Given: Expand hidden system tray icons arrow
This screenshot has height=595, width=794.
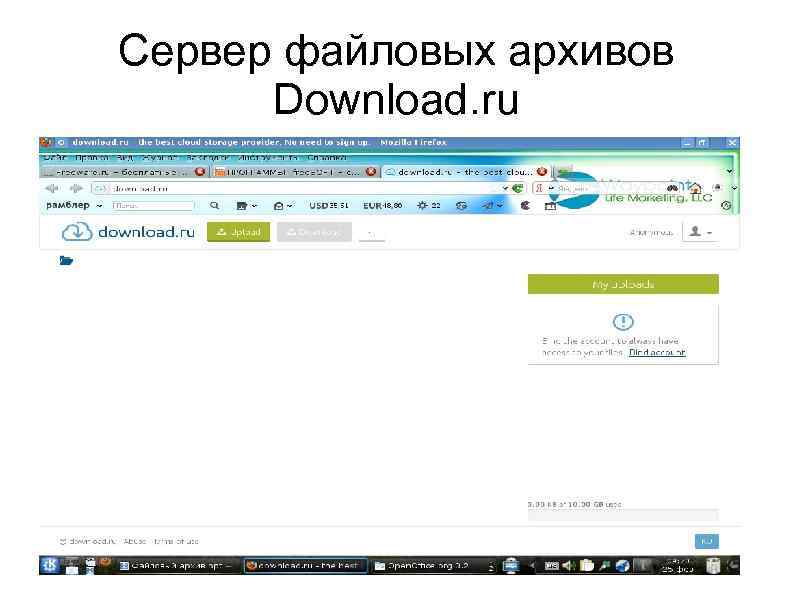Looking at the screenshot, I should pyautogui.click(x=532, y=565).
